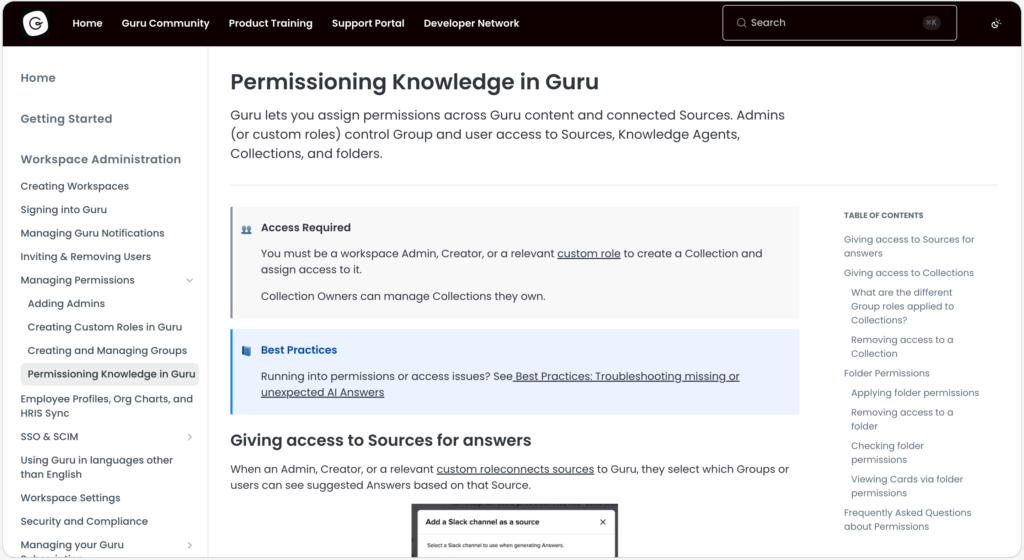The width and height of the screenshot is (1024, 560).
Task: Select Creating Custom Roles in Guru
Action: coord(105,327)
